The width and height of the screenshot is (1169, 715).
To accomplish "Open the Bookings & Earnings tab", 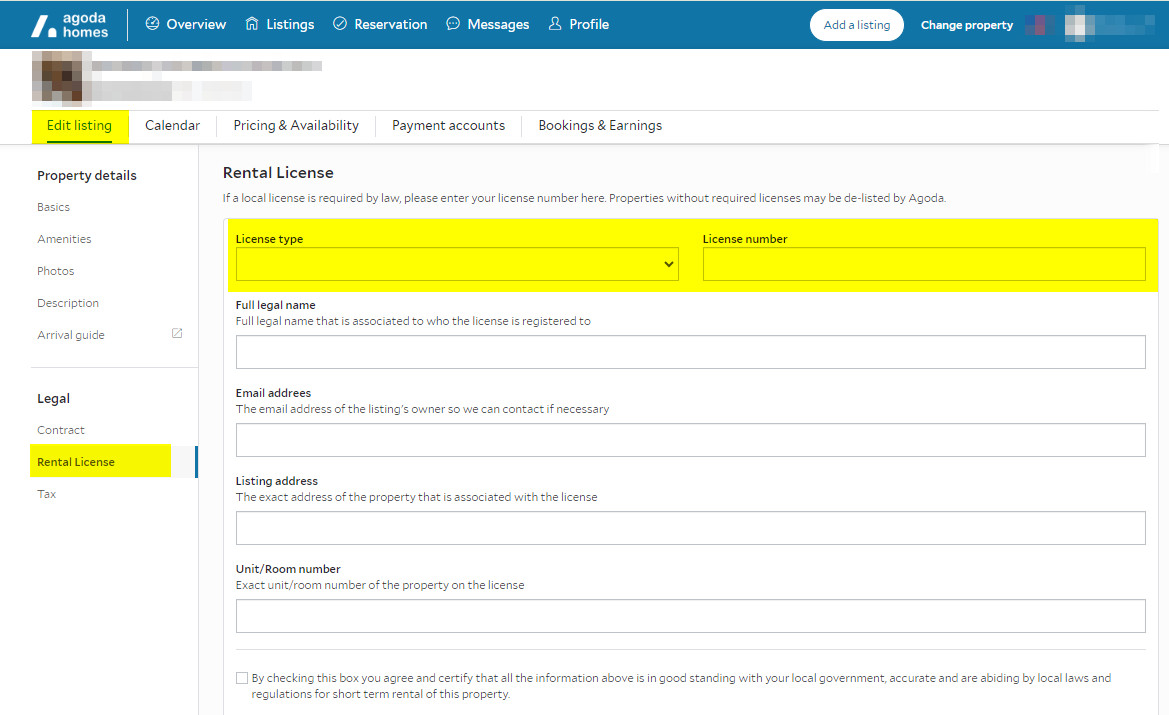I will click(600, 126).
